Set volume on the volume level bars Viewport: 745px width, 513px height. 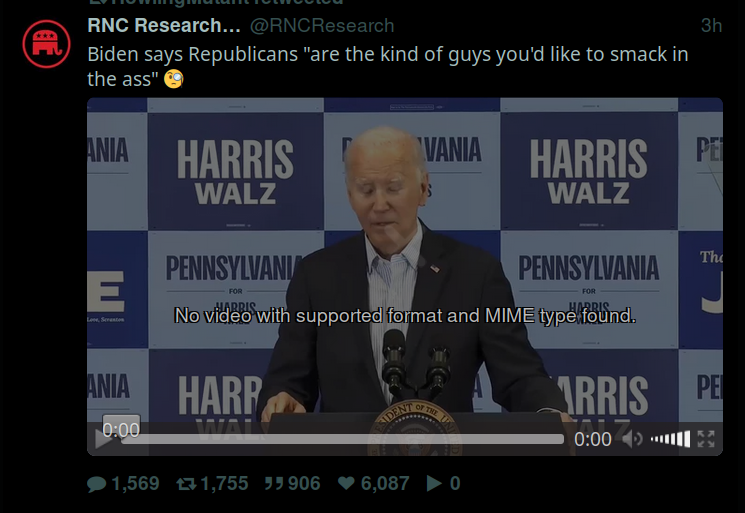point(670,439)
